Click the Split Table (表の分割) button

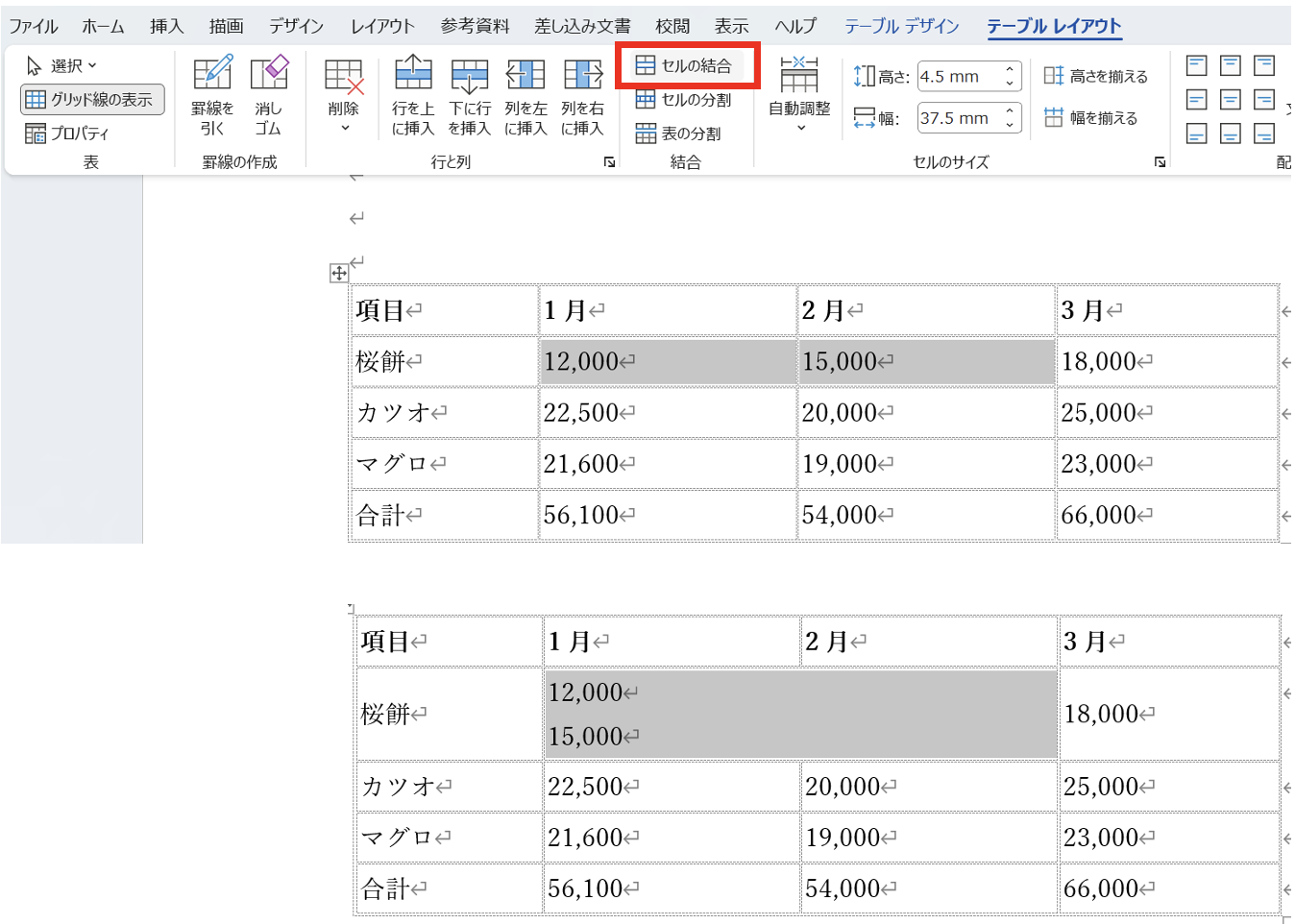tap(678, 134)
